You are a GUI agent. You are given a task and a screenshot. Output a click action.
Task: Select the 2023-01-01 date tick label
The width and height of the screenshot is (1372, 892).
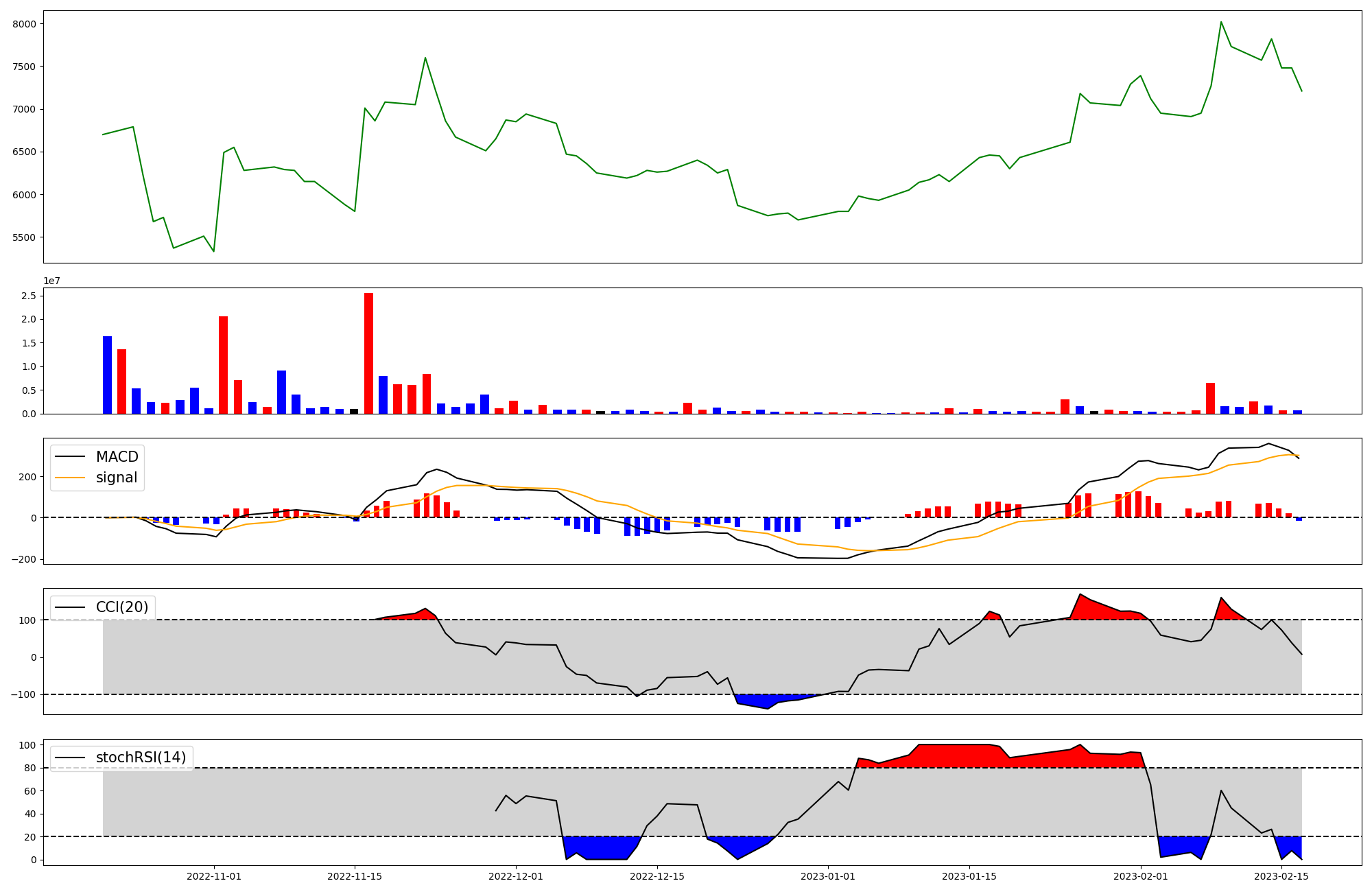coord(828,876)
